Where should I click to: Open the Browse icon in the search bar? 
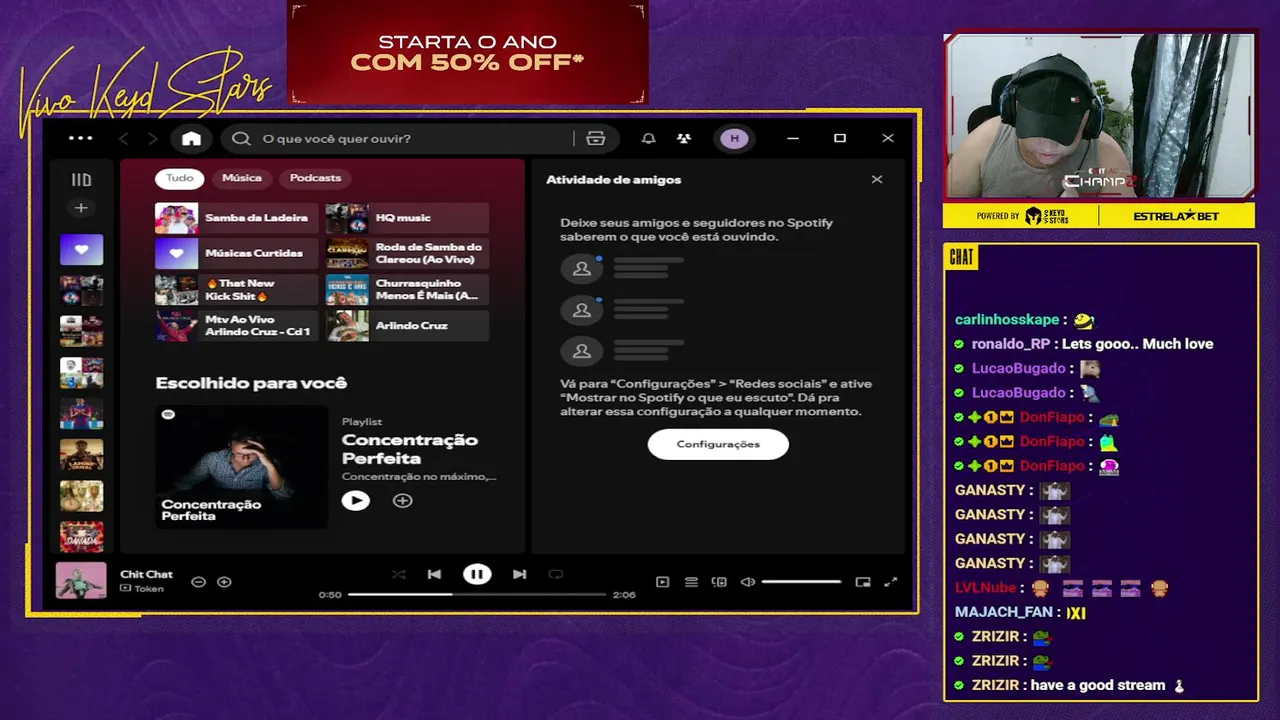pos(596,139)
